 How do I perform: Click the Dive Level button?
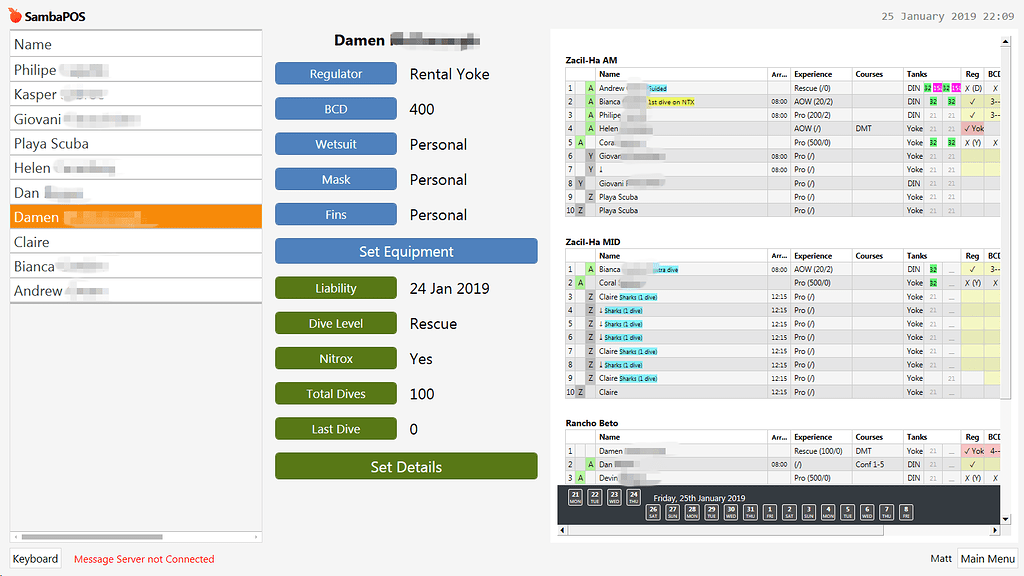335,323
